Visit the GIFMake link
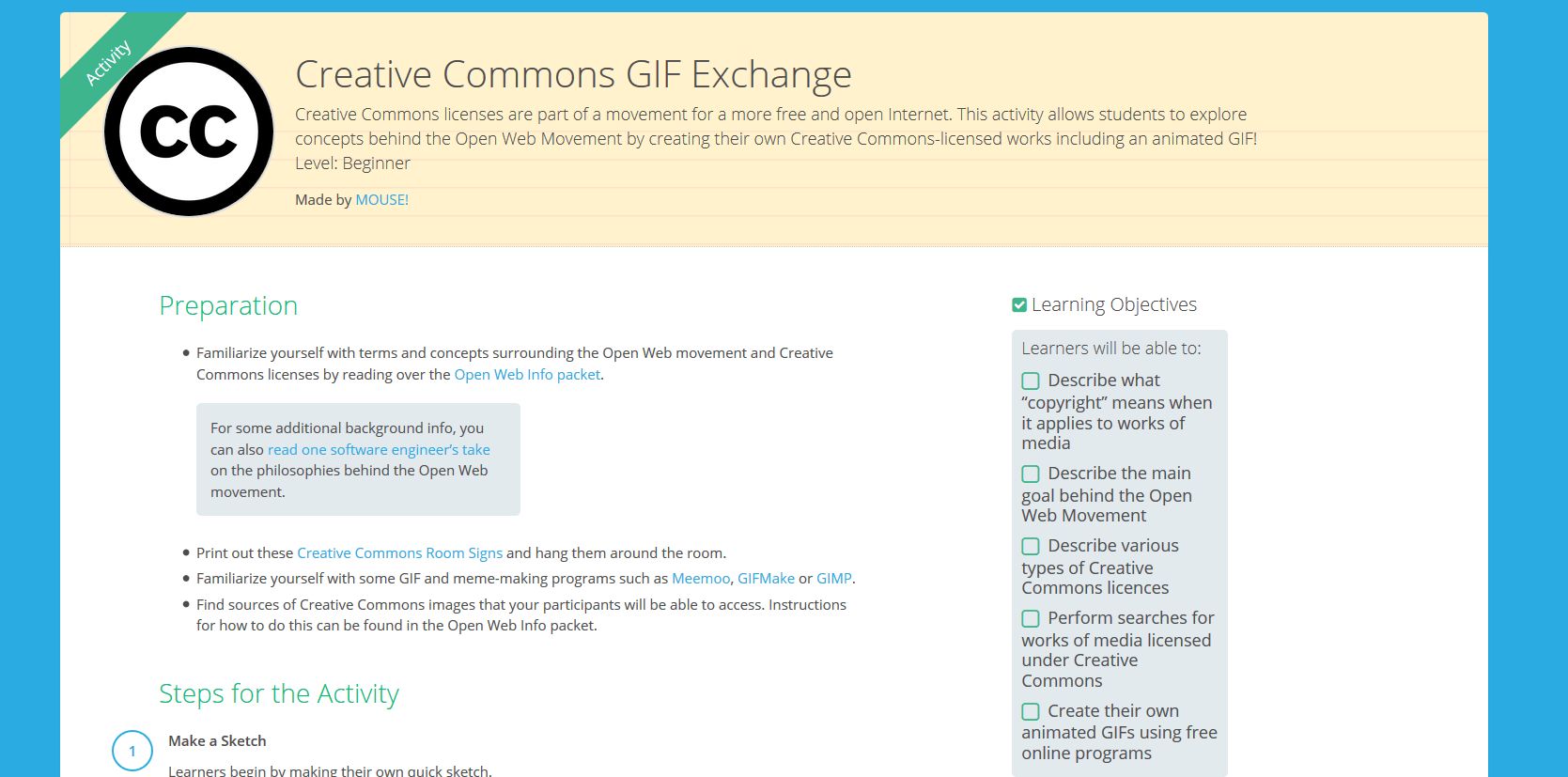The width and height of the screenshot is (1568, 777). [766, 578]
